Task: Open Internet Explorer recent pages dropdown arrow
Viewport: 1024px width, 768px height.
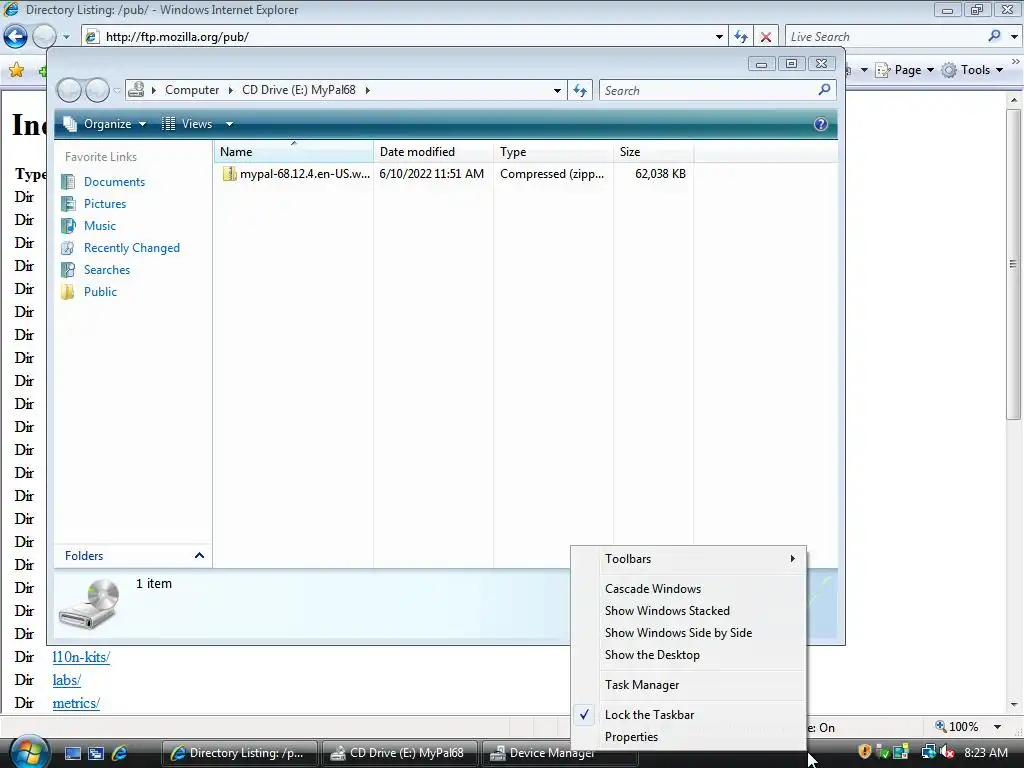Action: 66,37
